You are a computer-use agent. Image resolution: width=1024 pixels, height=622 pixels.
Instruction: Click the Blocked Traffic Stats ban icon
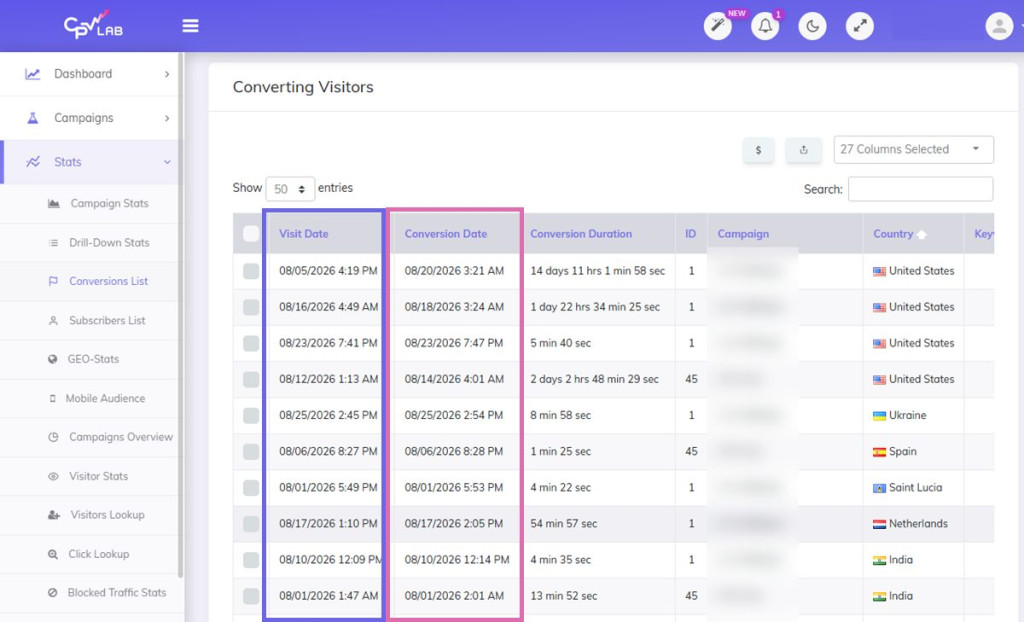tap(52, 593)
